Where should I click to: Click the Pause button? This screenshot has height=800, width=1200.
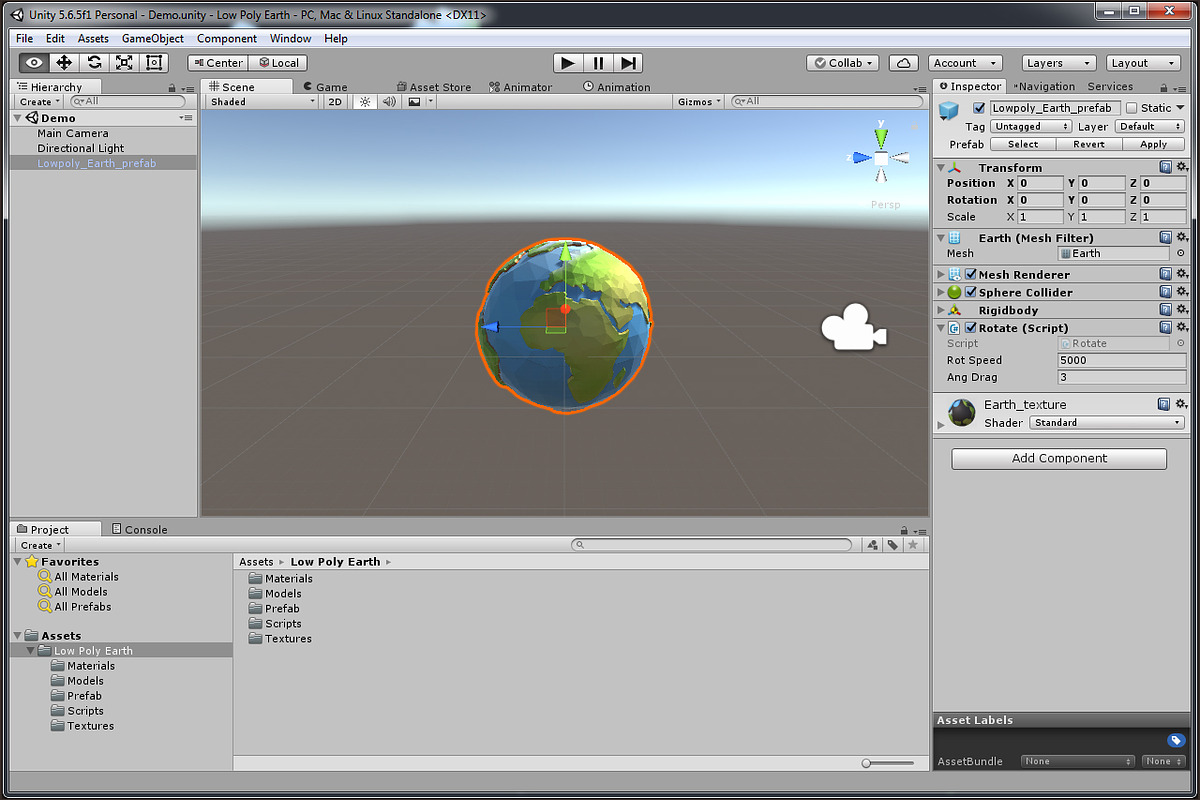(598, 63)
